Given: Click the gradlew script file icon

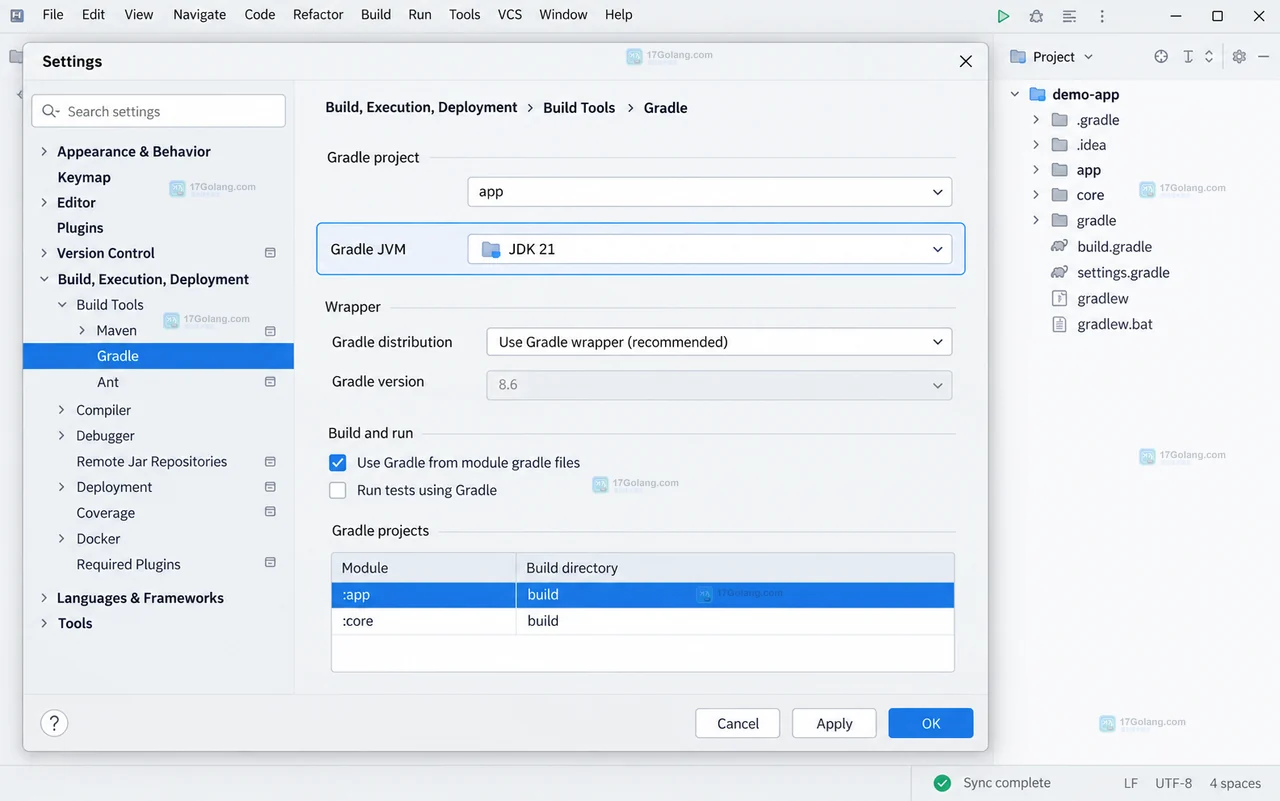Looking at the screenshot, I should (1060, 298).
